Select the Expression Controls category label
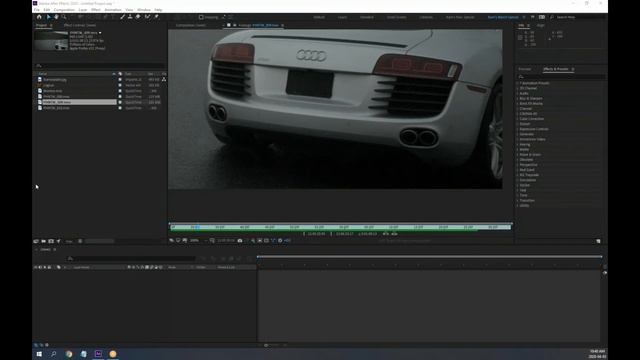The height and width of the screenshot is (360, 640). [x=534, y=129]
